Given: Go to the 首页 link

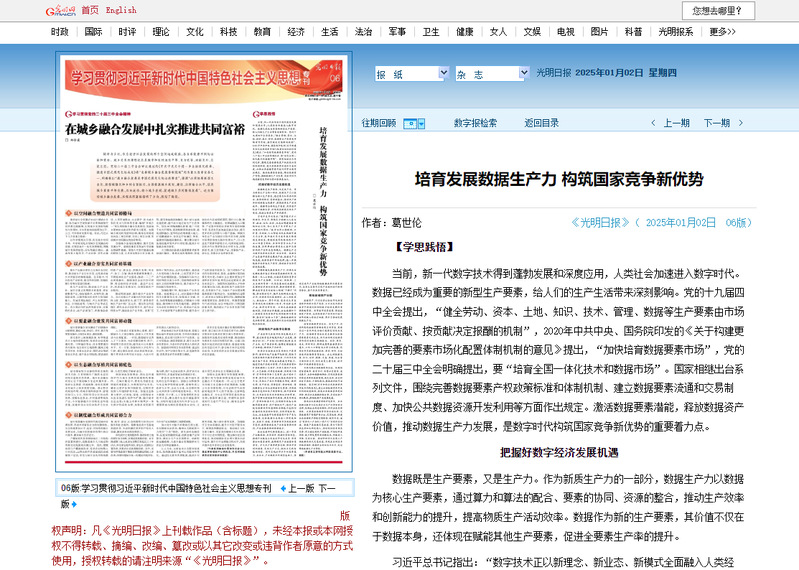Looking at the screenshot, I should pos(90,10).
